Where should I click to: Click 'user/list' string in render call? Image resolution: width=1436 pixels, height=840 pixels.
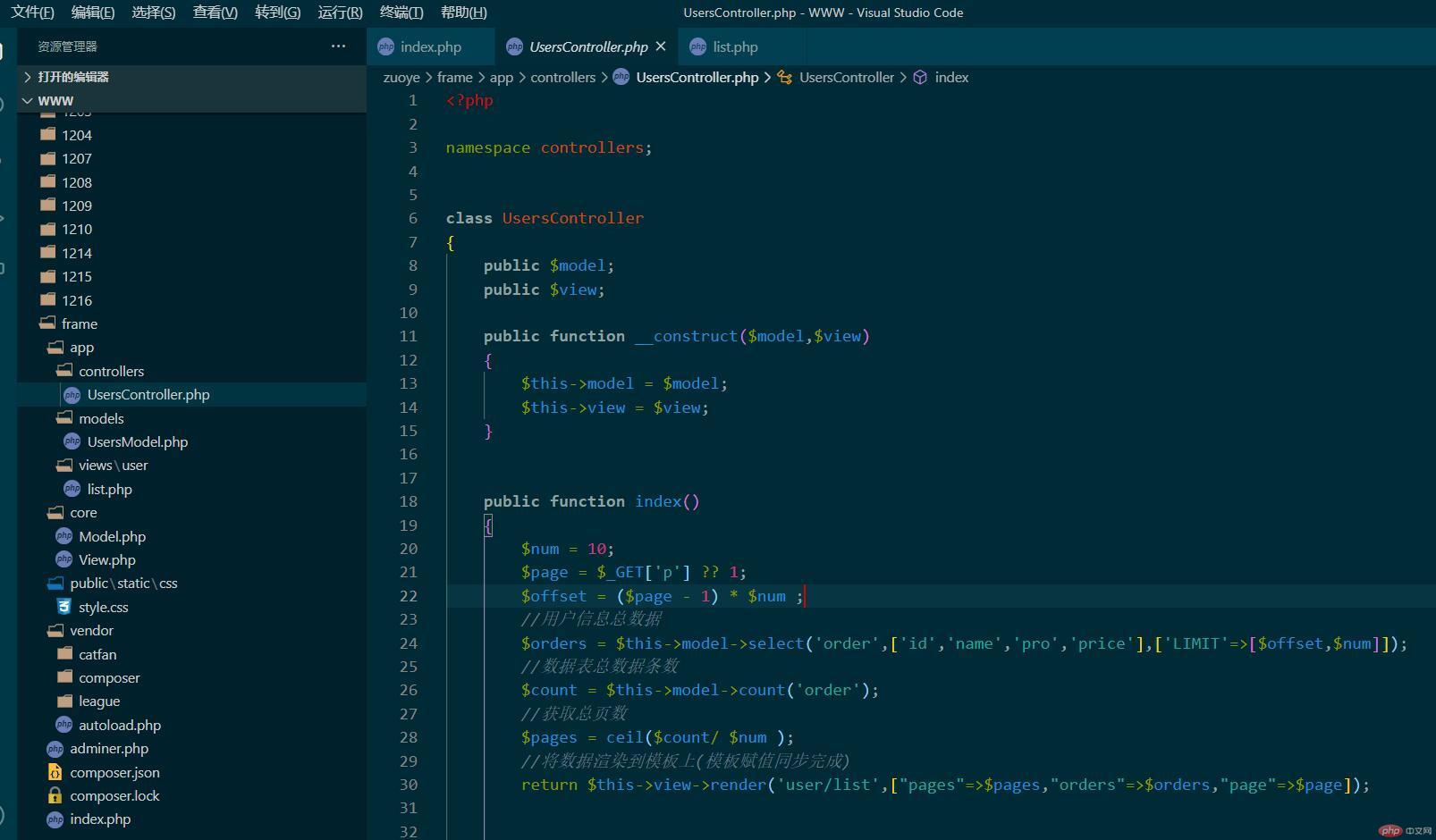pyautogui.click(x=828, y=785)
